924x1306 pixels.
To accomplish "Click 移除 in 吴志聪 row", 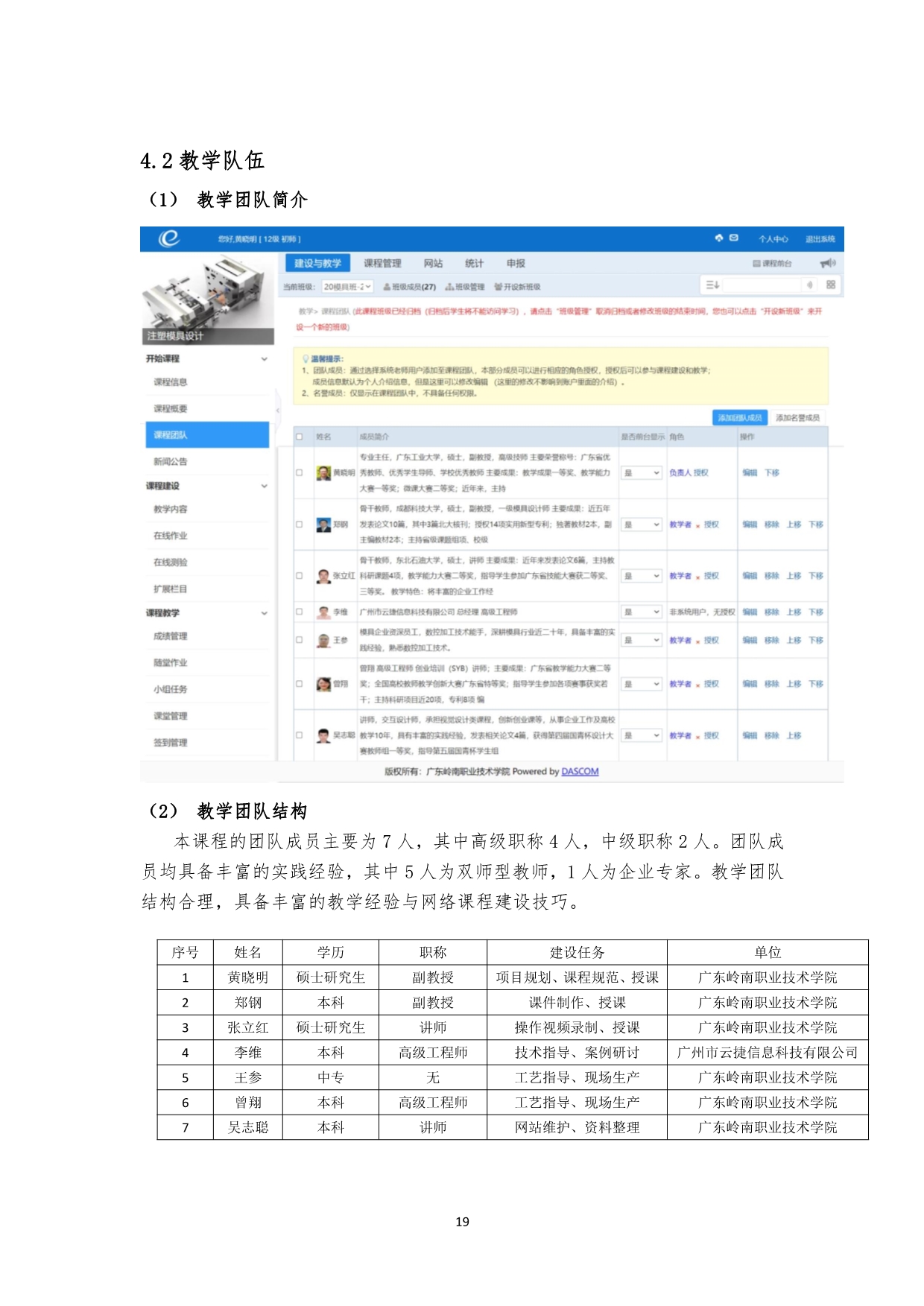I will click(x=772, y=735).
